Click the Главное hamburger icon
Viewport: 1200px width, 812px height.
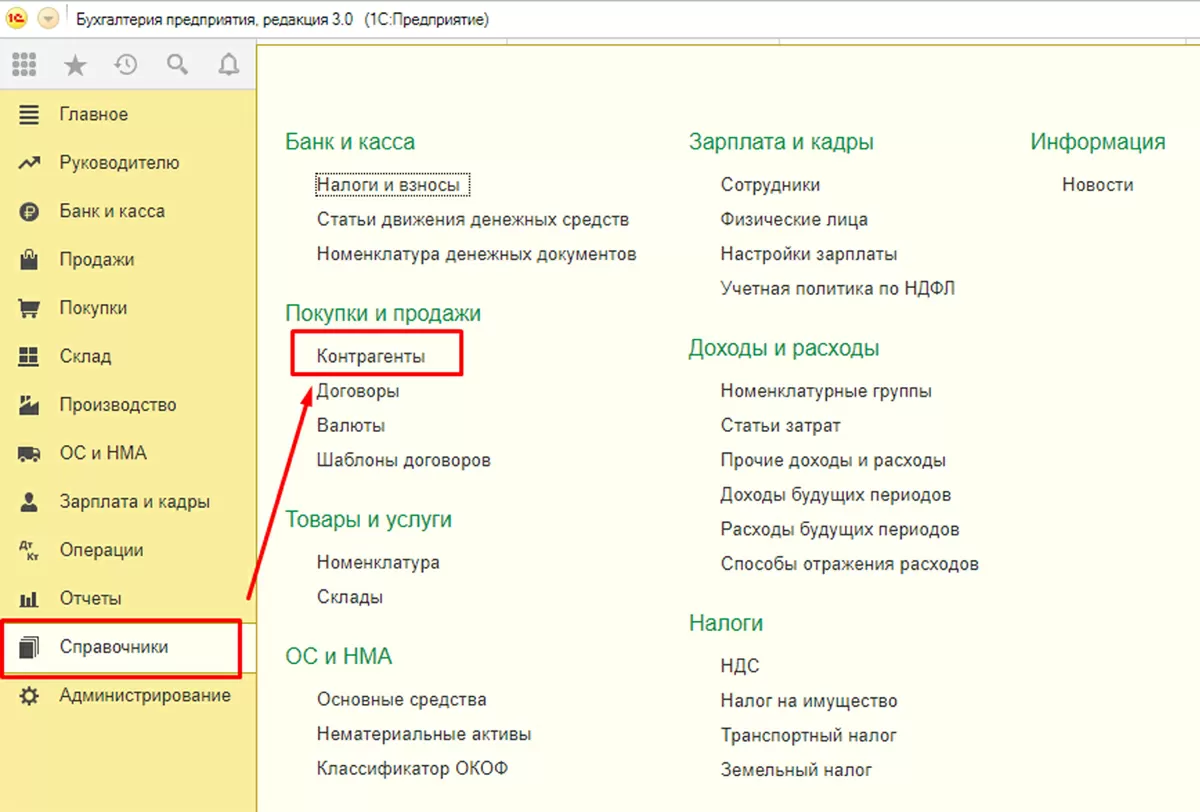point(29,114)
